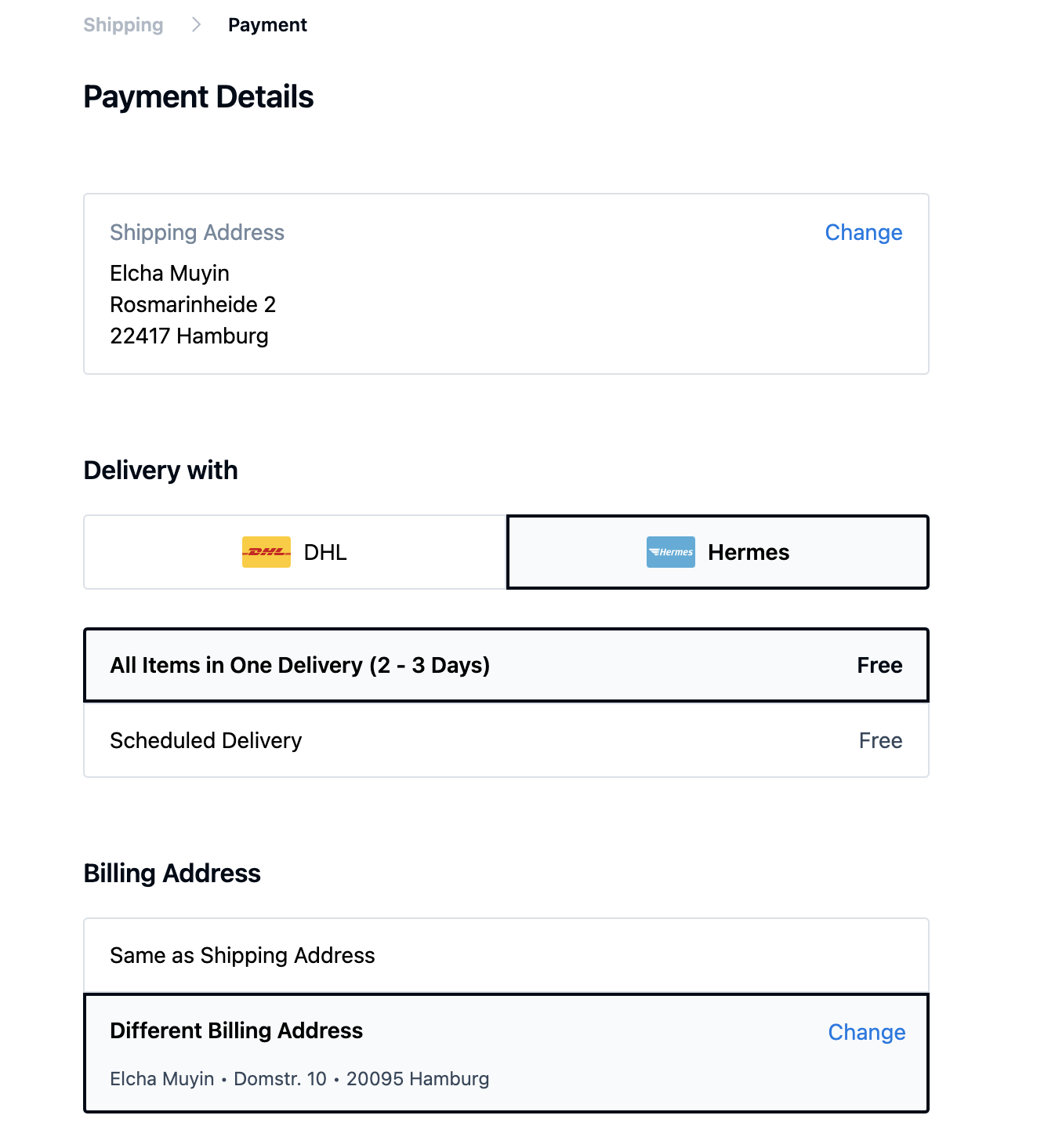Click the Free price on Scheduled Delivery
Image resolution: width=1055 pixels, height=1148 pixels.
click(x=879, y=740)
